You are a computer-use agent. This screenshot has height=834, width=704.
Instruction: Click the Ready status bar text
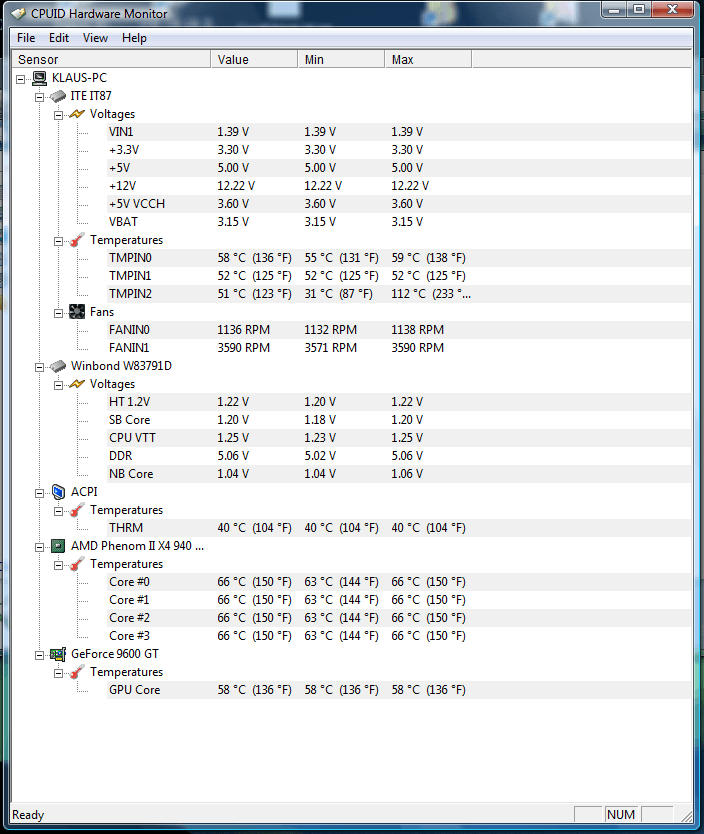[x=28, y=815]
